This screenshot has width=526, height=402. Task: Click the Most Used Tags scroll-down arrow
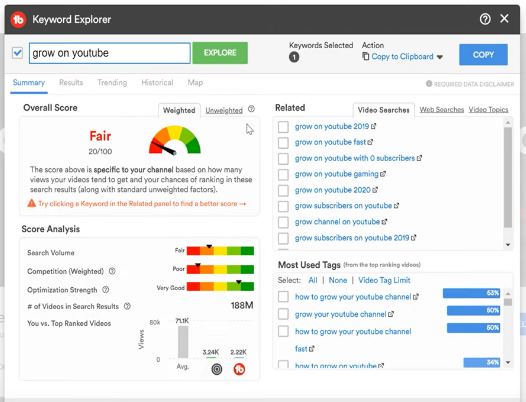[x=508, y=362]
